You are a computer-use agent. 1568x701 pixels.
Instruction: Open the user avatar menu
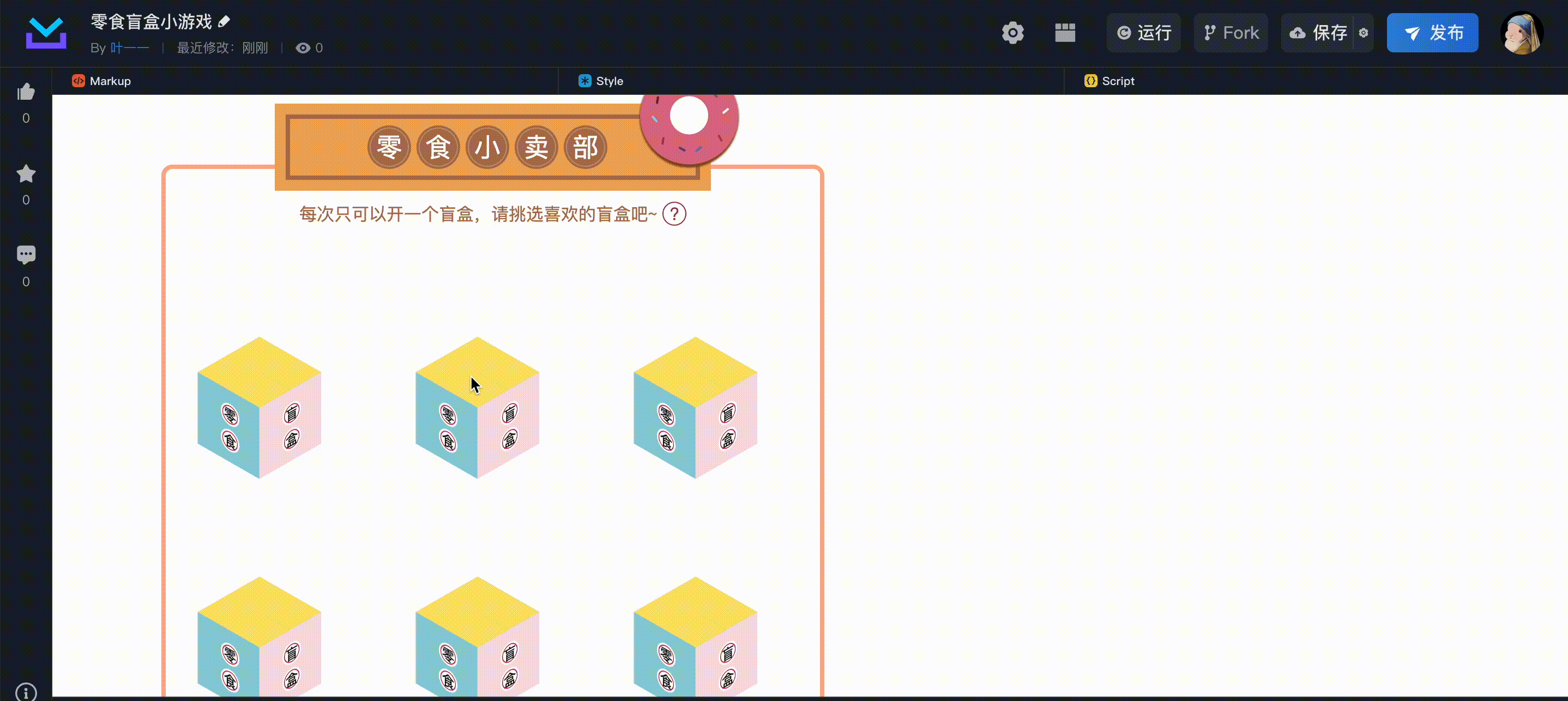pyautogui.click(x=1521, y=33)
